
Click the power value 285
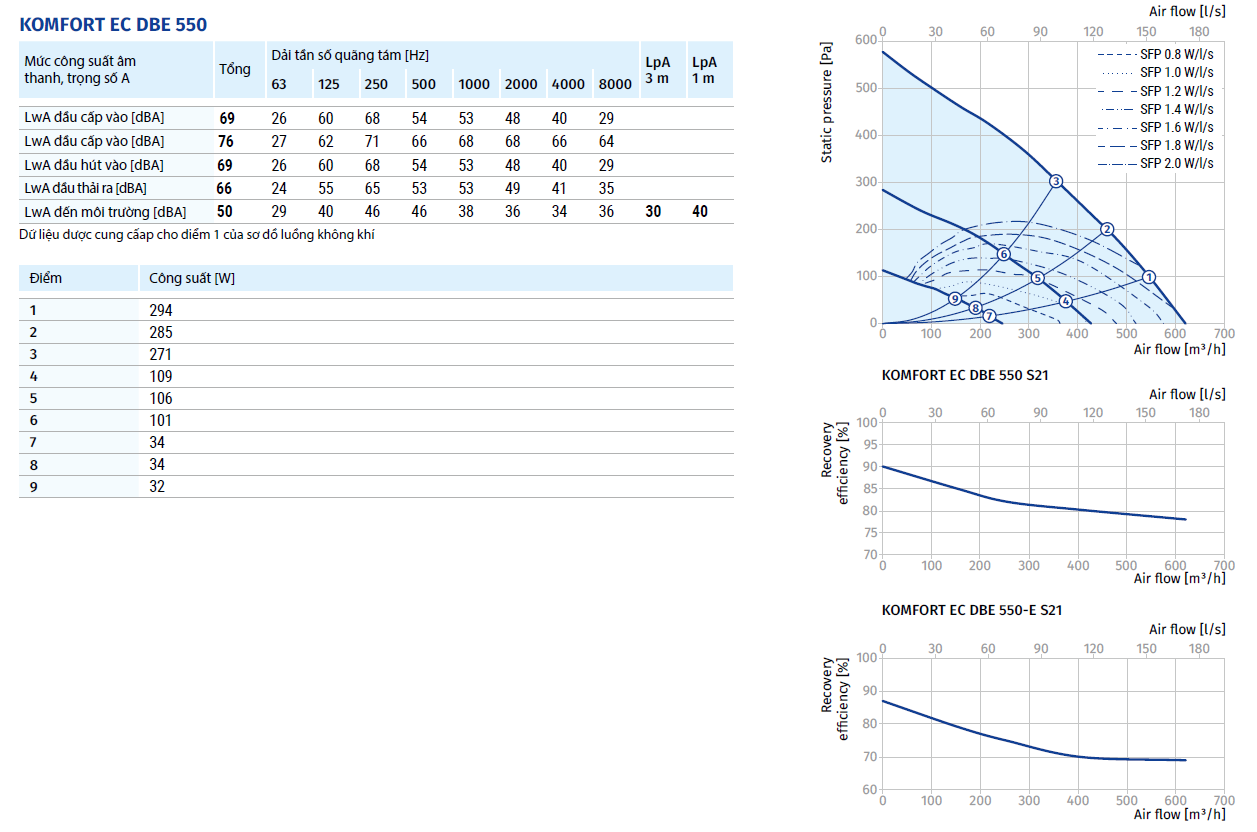click(x=161, y=333)
